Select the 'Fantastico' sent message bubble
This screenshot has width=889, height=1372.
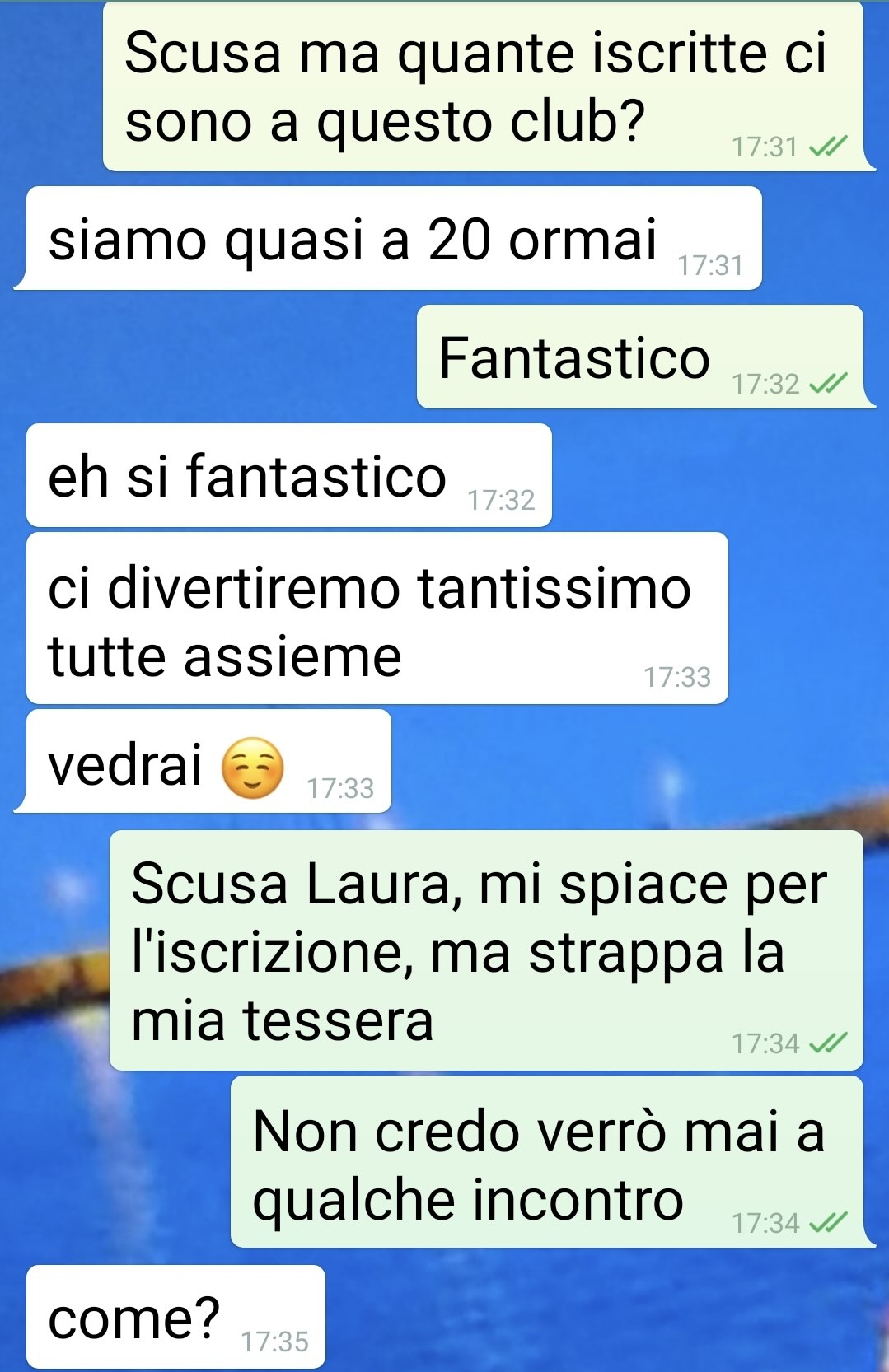point(646,357)
